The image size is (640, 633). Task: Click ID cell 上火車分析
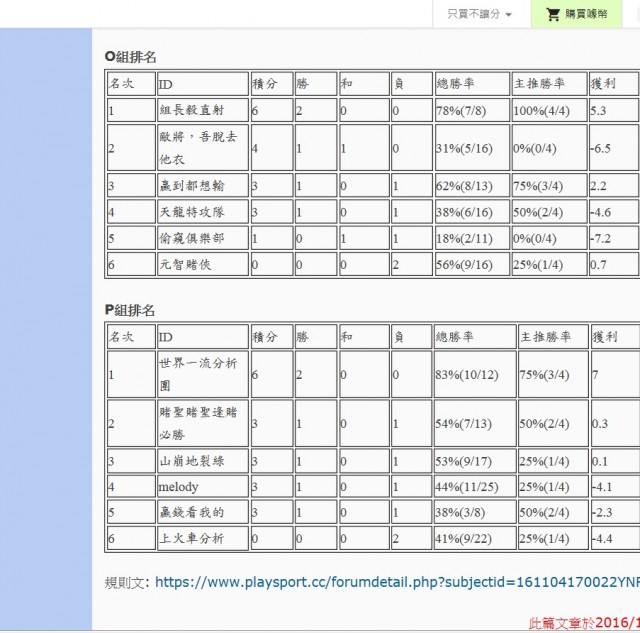(x=203, y=538)
